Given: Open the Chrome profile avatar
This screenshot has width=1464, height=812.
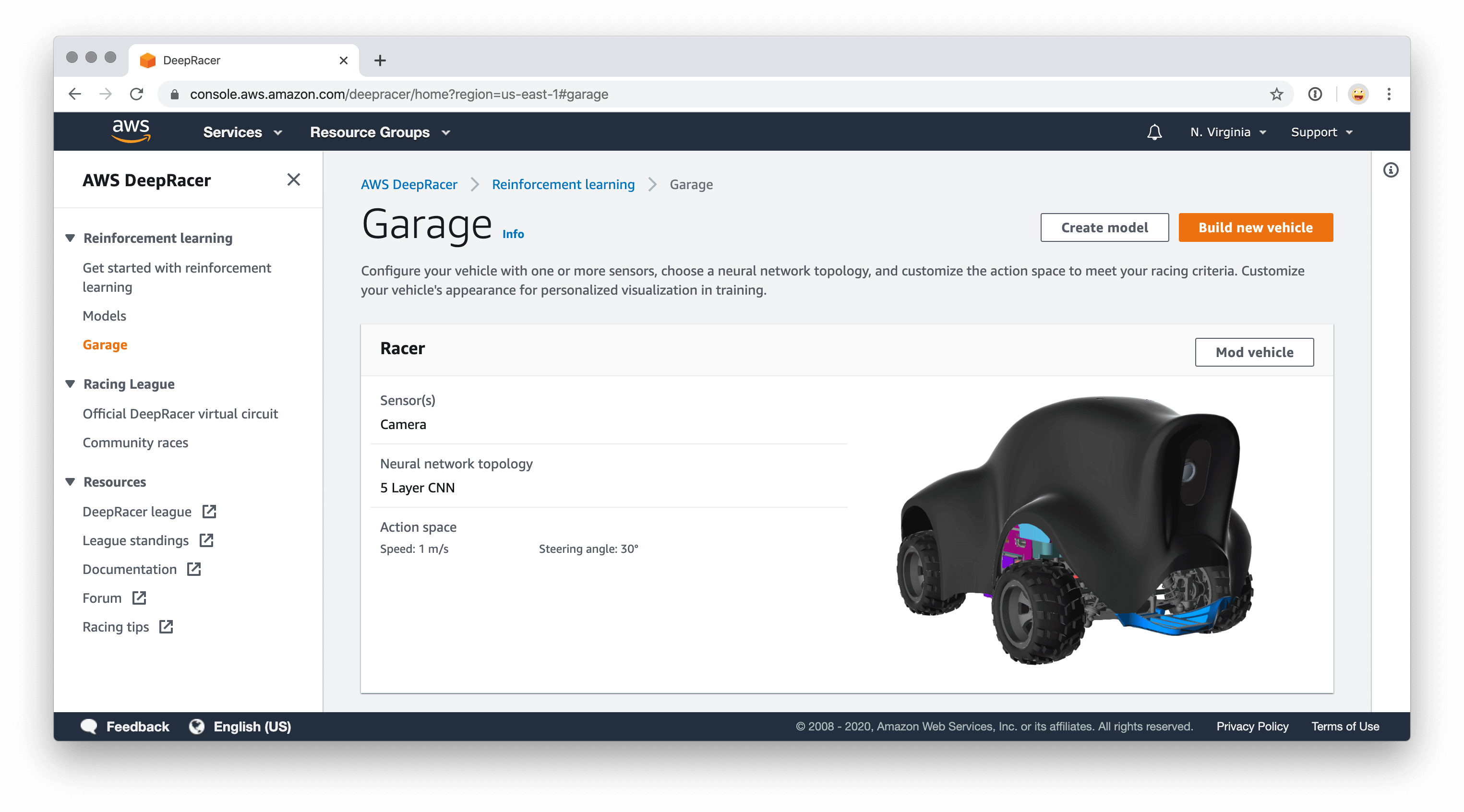Looking at the screenshot, I should point(1358,95).
